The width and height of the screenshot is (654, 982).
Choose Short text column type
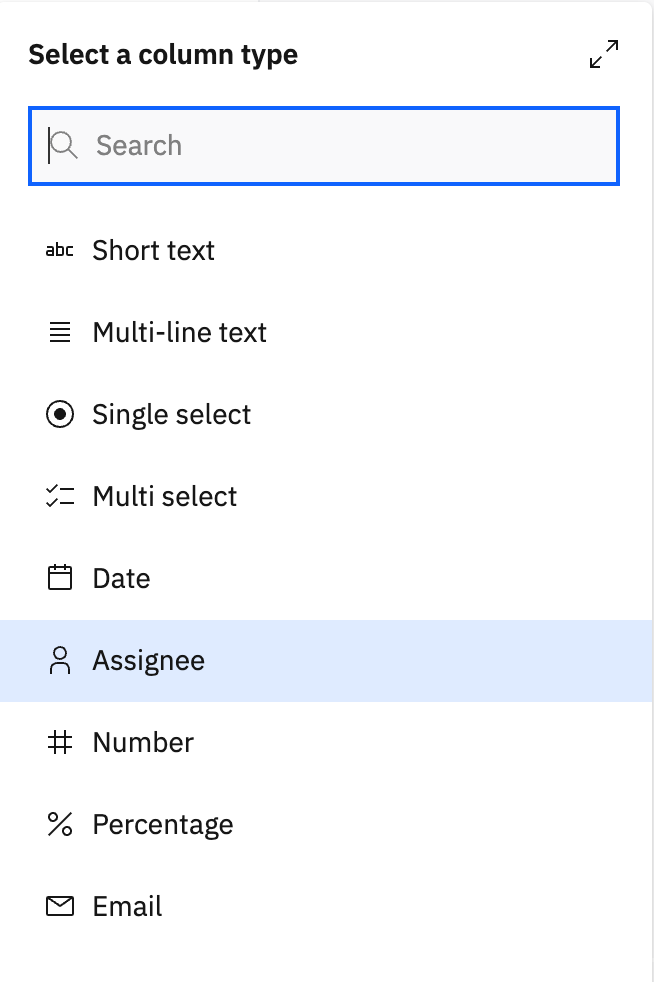153,251
